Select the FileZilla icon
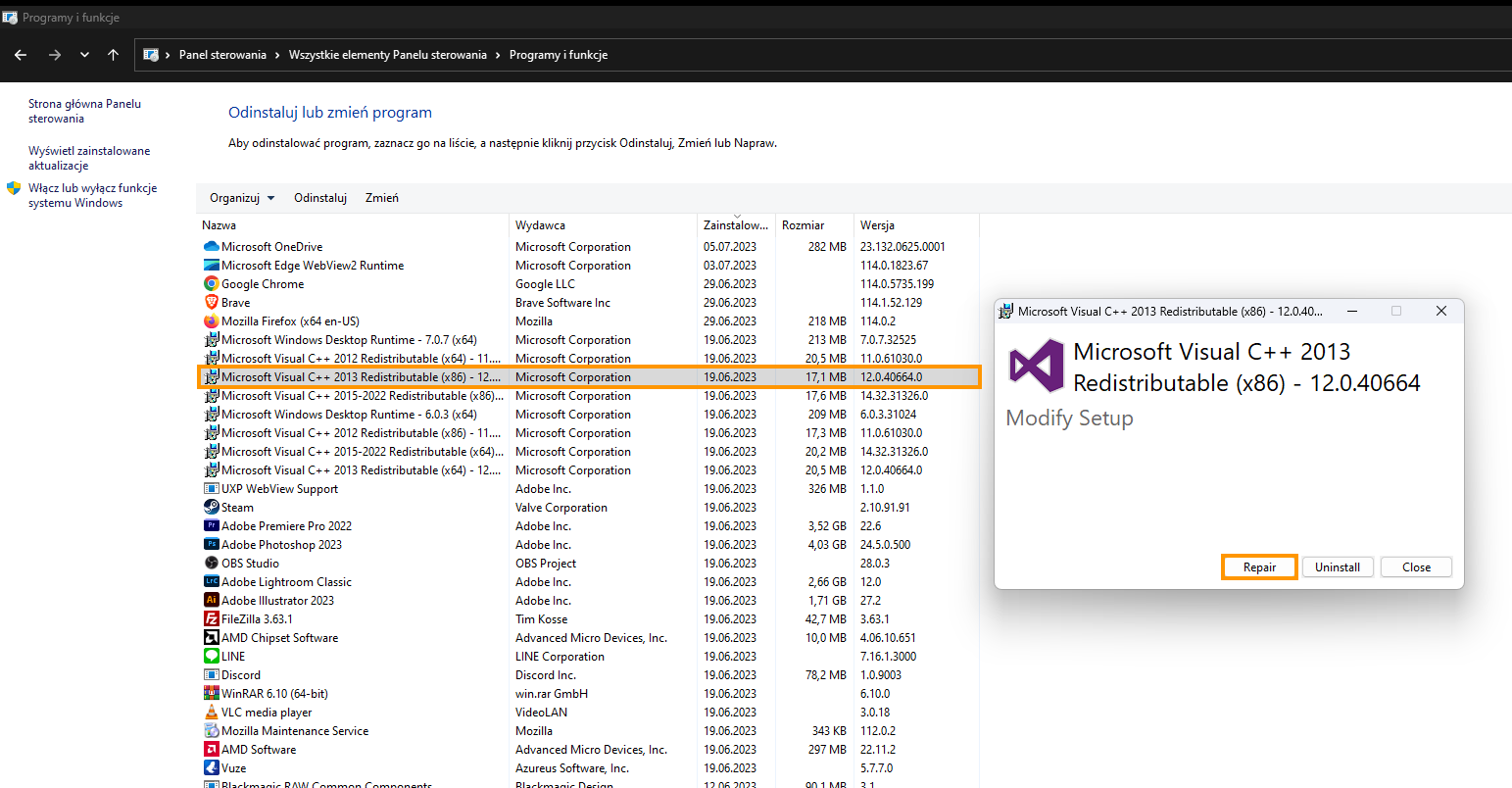This screenshot has height=788, width=1512. (x=211, y=619)
